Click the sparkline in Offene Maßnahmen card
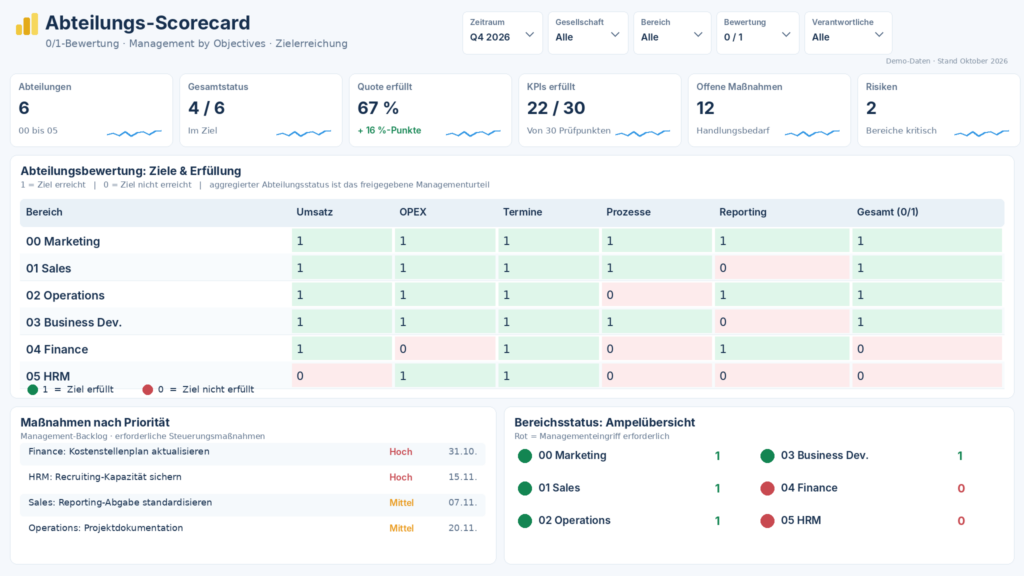The image size is (1024, 576). point(812,133)
